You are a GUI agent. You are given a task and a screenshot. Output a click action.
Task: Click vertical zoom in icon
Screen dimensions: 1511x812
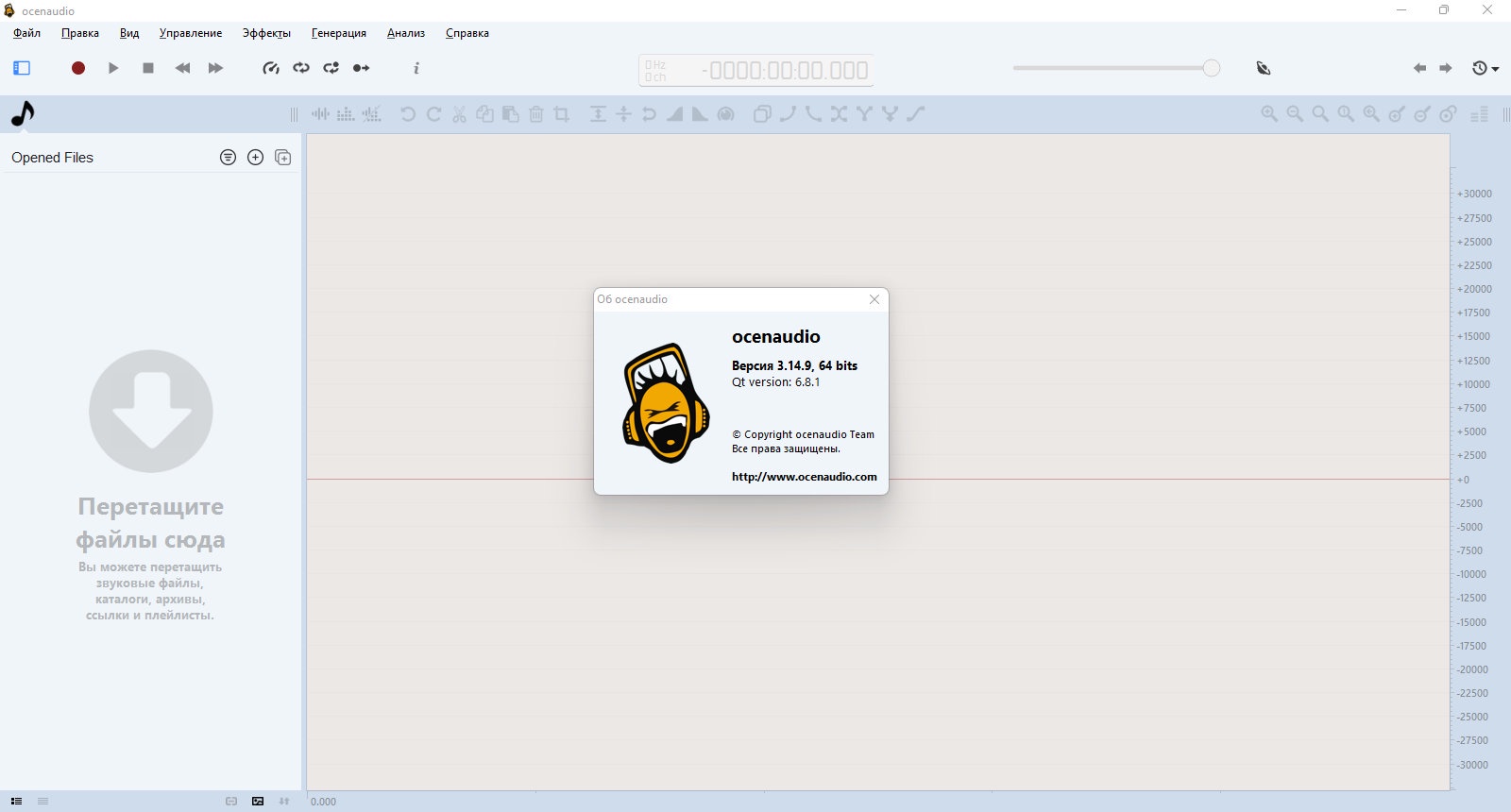(x=1397, y=114)
